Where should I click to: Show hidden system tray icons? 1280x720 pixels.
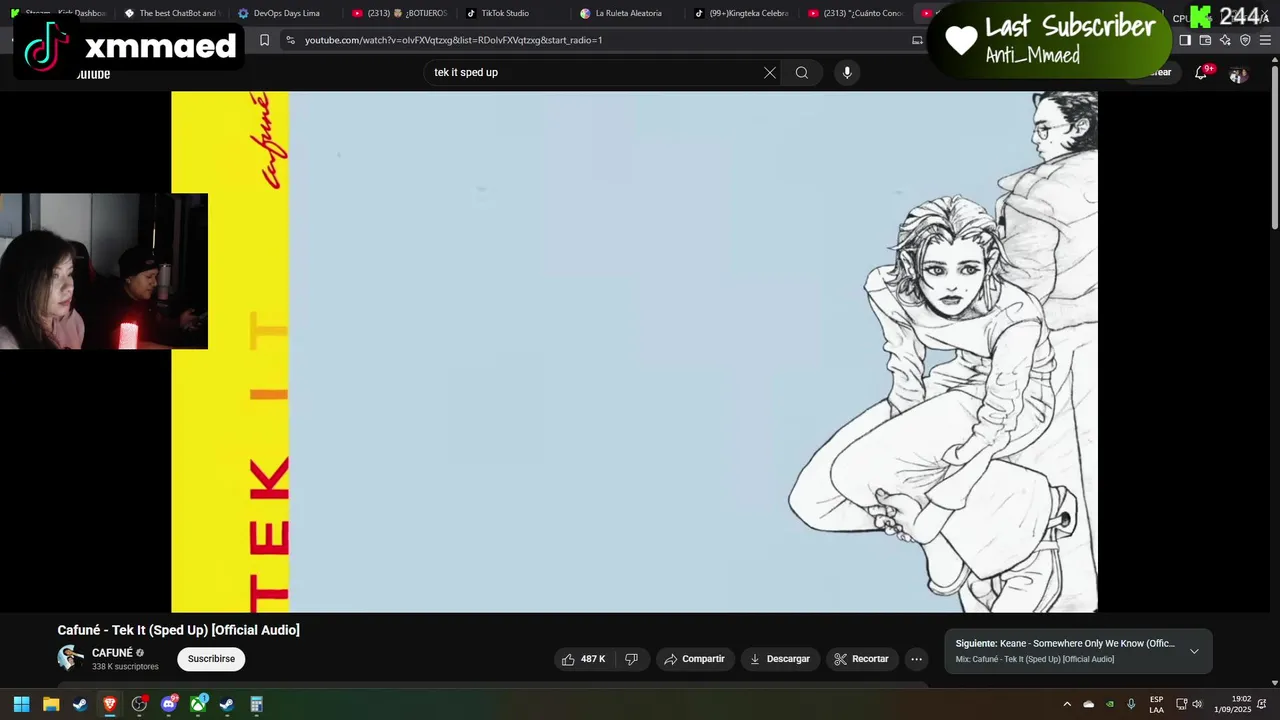1067,704
